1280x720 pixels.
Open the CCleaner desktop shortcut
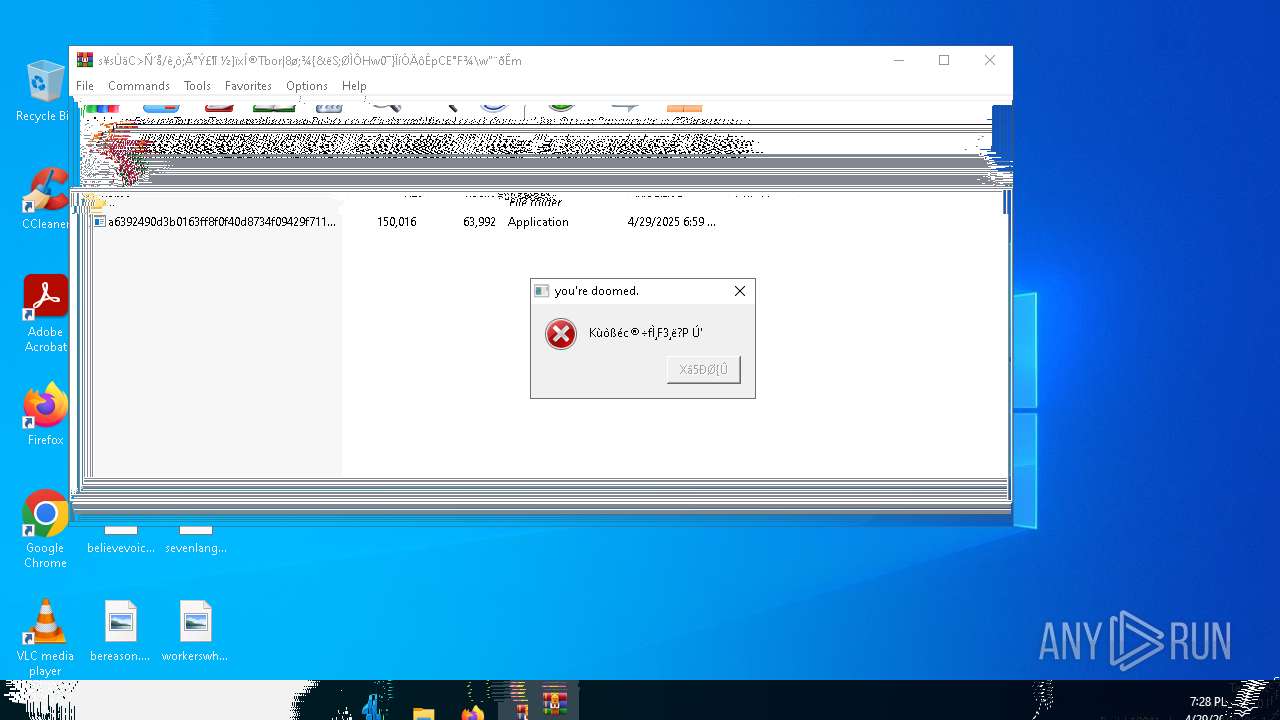[45, 199]
